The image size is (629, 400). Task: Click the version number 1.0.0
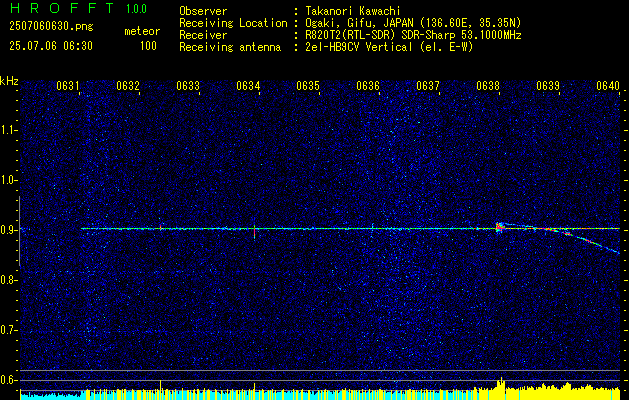(136, 9)
